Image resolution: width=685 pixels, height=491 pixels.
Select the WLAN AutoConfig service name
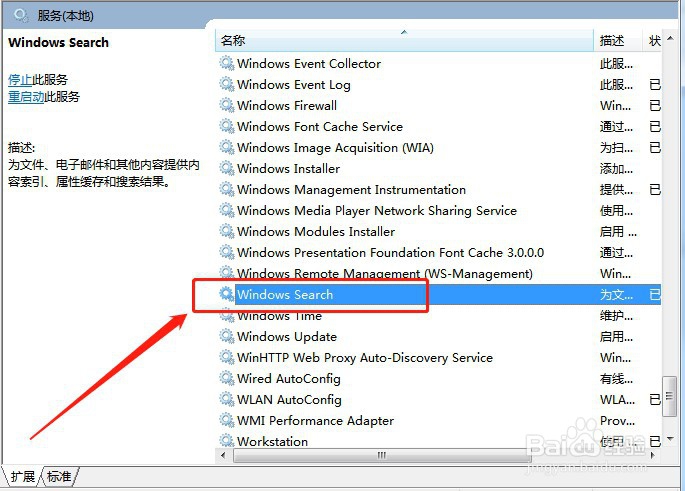[x=289, y=399]
